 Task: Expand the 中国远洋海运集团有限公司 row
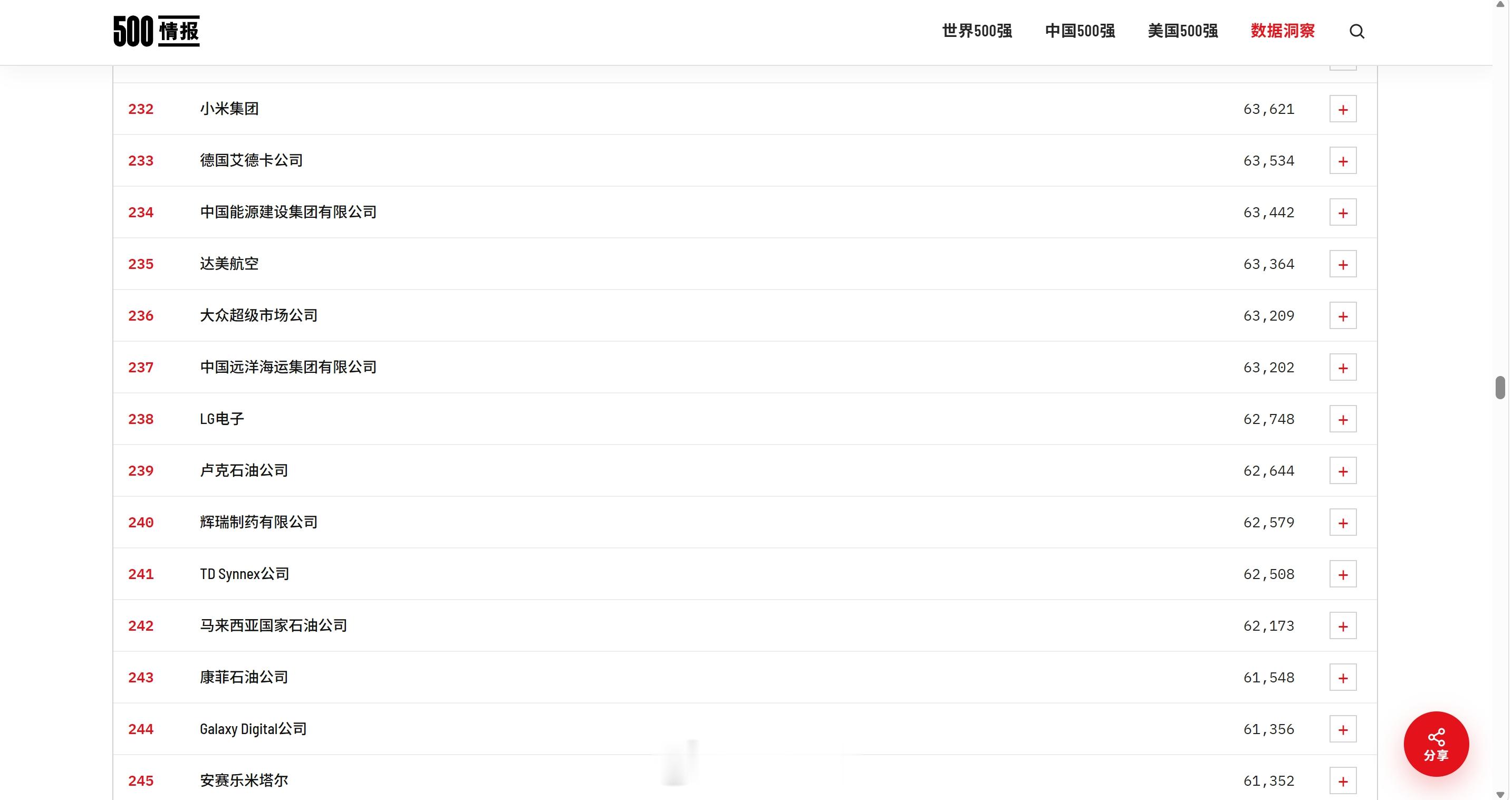1343,368
